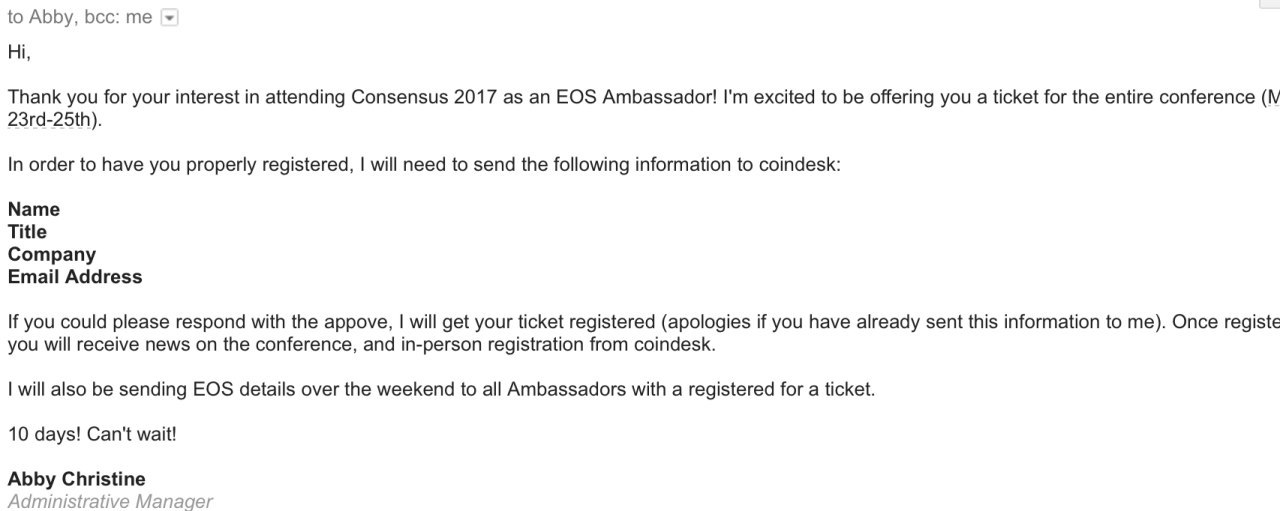Screen dimensions: 1280x511
Task: Click the partially visible button in the top-right corner
Action: pos(1269,4)
